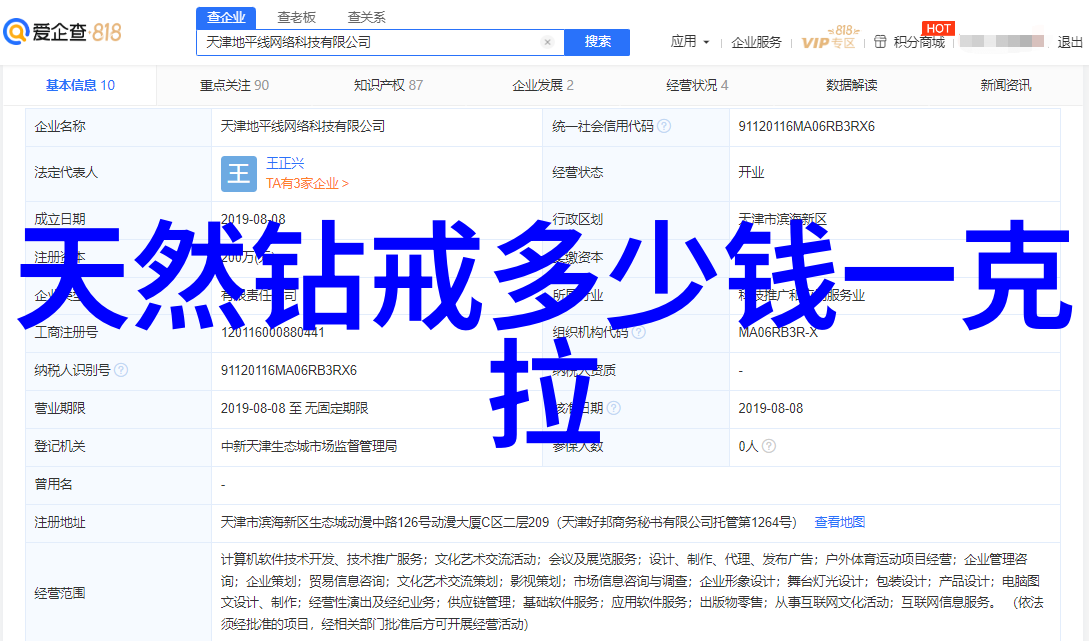Select the 曾用名 label cell
Viewport: 1089px width, 641px height.
[118, 485]
